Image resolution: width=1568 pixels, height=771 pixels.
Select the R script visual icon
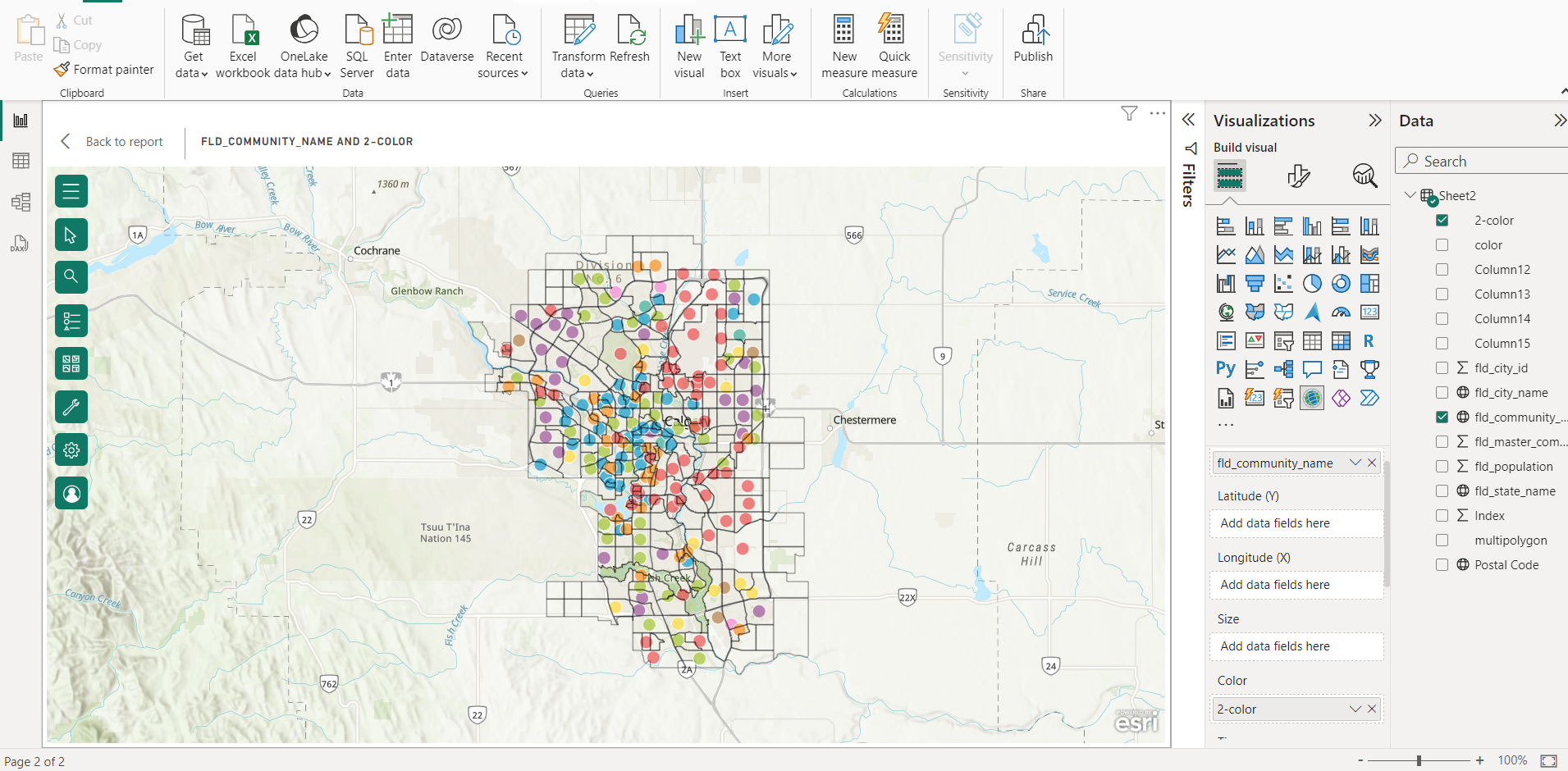coord(1369,340)
